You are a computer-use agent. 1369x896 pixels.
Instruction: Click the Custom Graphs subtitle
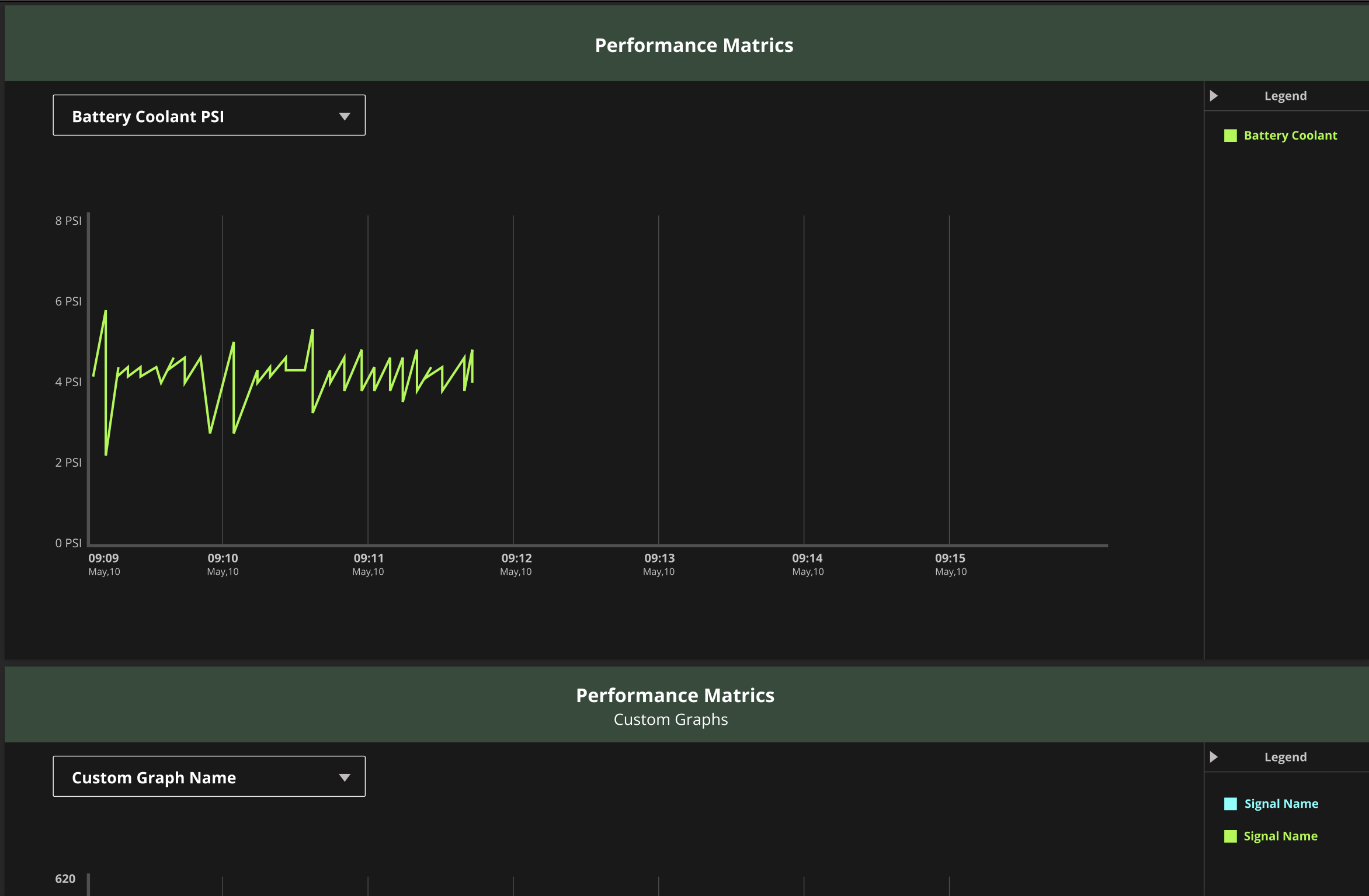(x=670, y=720)
